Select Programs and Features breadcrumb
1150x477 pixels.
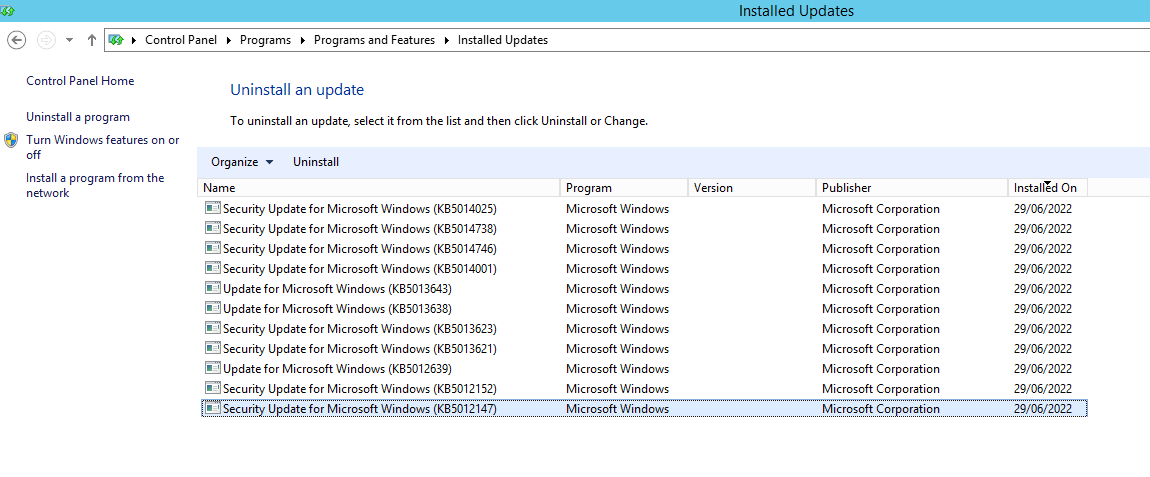374,40
